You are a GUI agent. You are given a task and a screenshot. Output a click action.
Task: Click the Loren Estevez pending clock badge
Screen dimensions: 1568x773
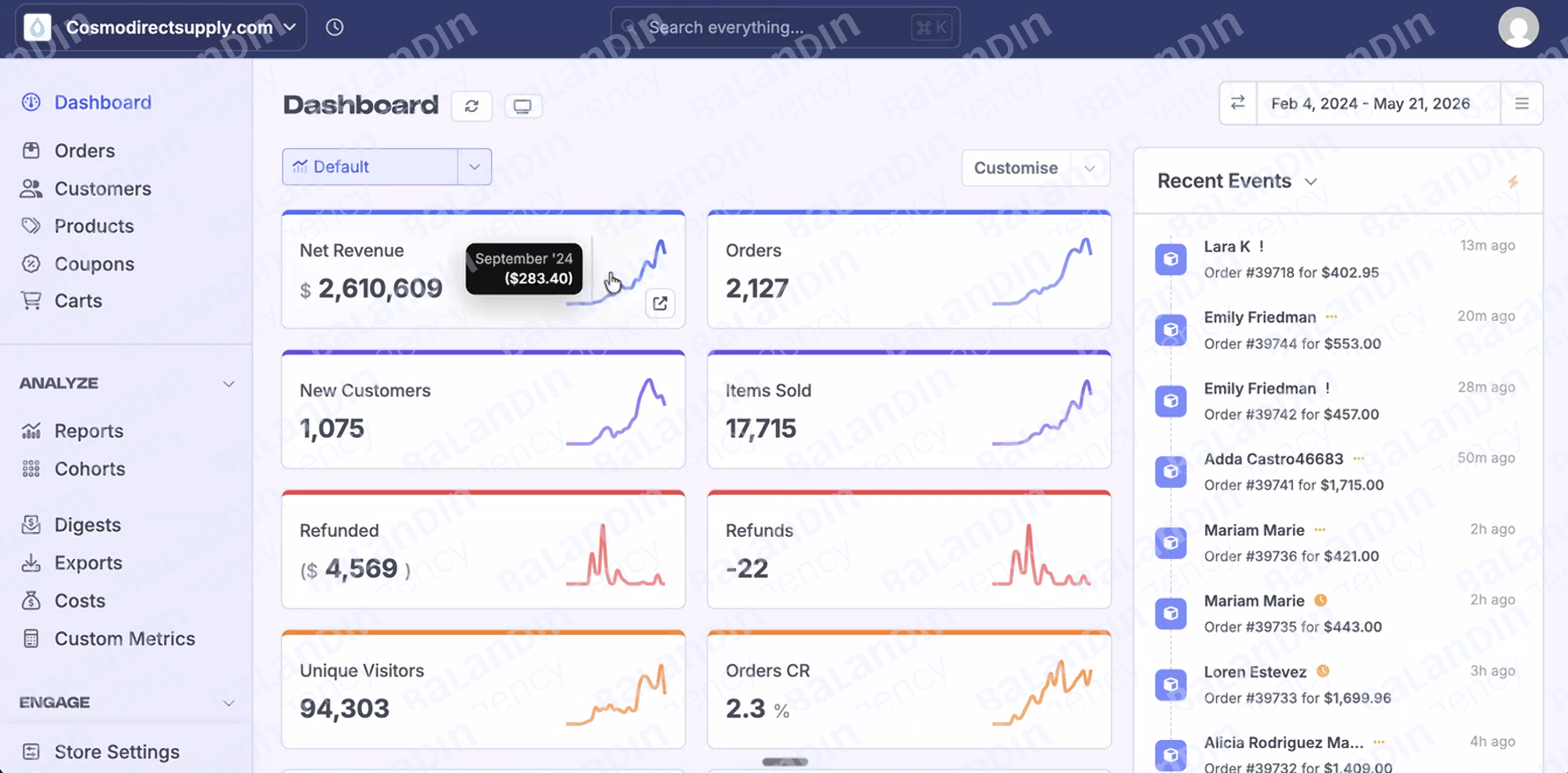pos(1323,671)
